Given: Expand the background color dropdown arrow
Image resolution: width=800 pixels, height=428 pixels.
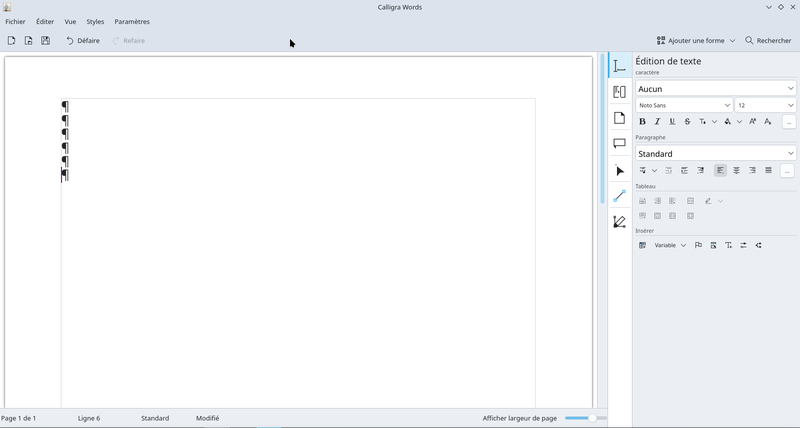Looking at the screenshot, I should tap(739, 121).
